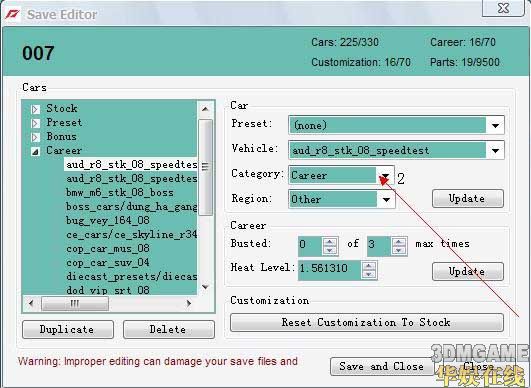Click car list vertical scrollbar thumb

tap(205, 167)
